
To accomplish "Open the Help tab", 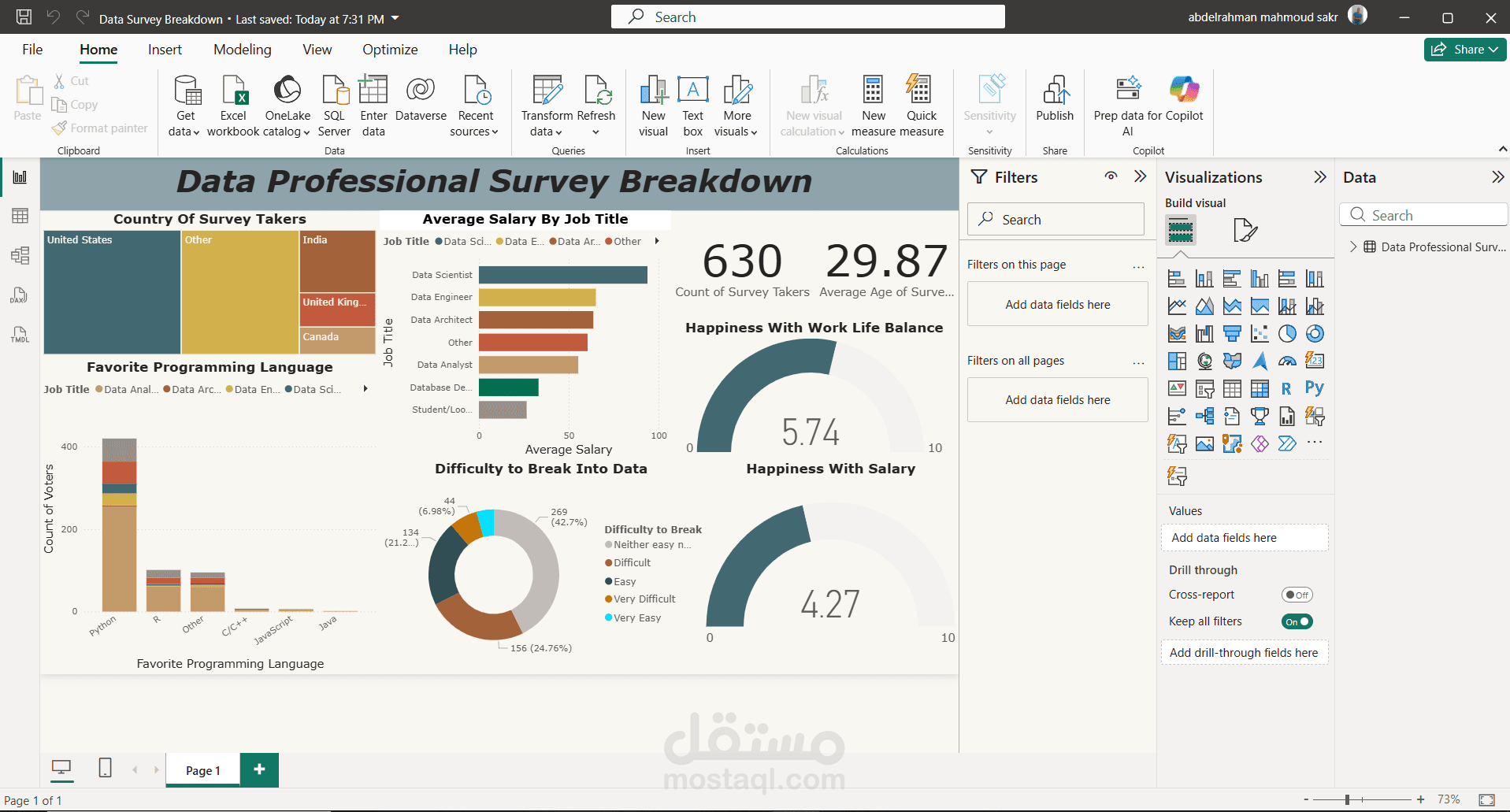I will (x=462, y=50).
